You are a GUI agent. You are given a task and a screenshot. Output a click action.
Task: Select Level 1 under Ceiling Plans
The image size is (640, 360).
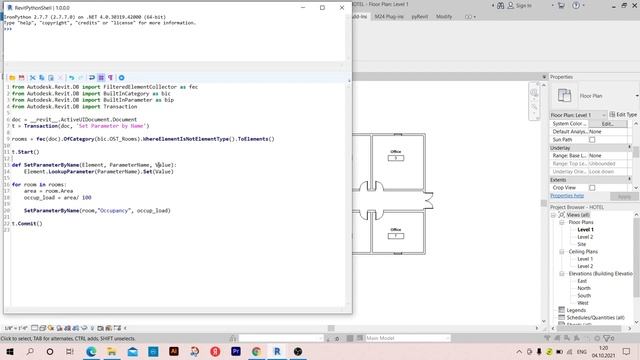click(x=585, y=259)
